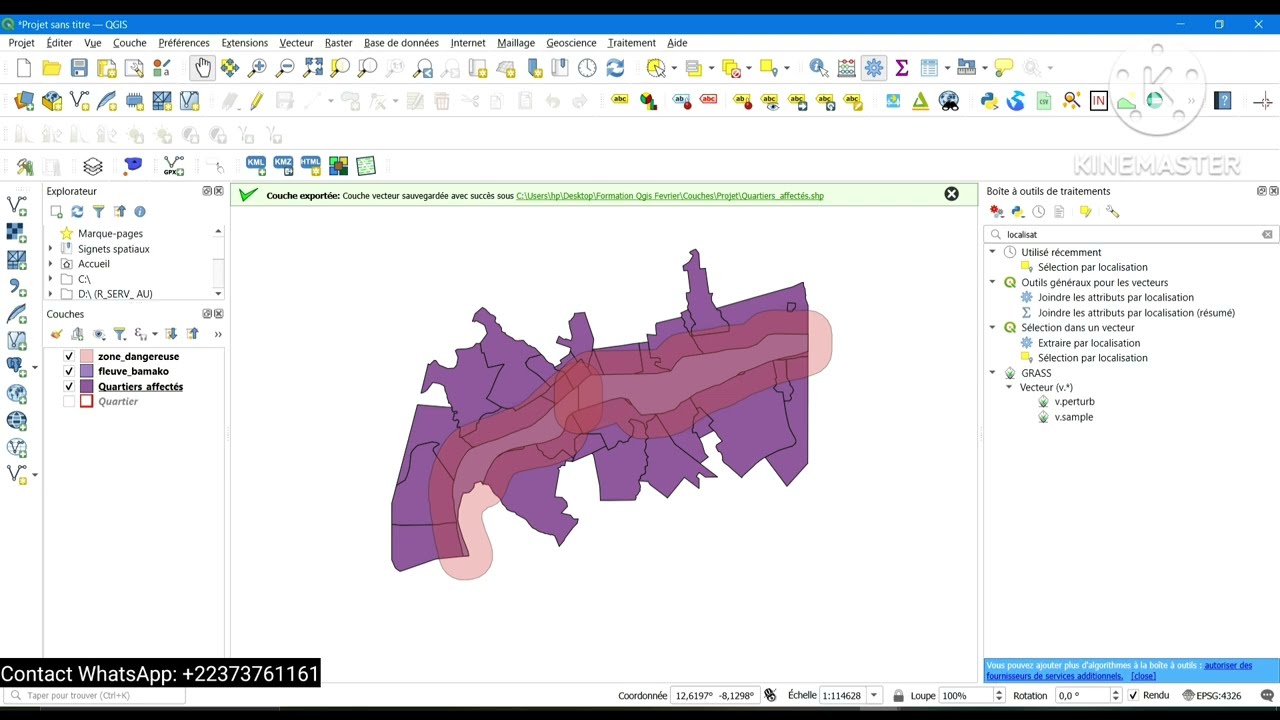This screenshot has height=720, width=1280.
Task: Open the Vecteur menu
Action: point(296,43)
